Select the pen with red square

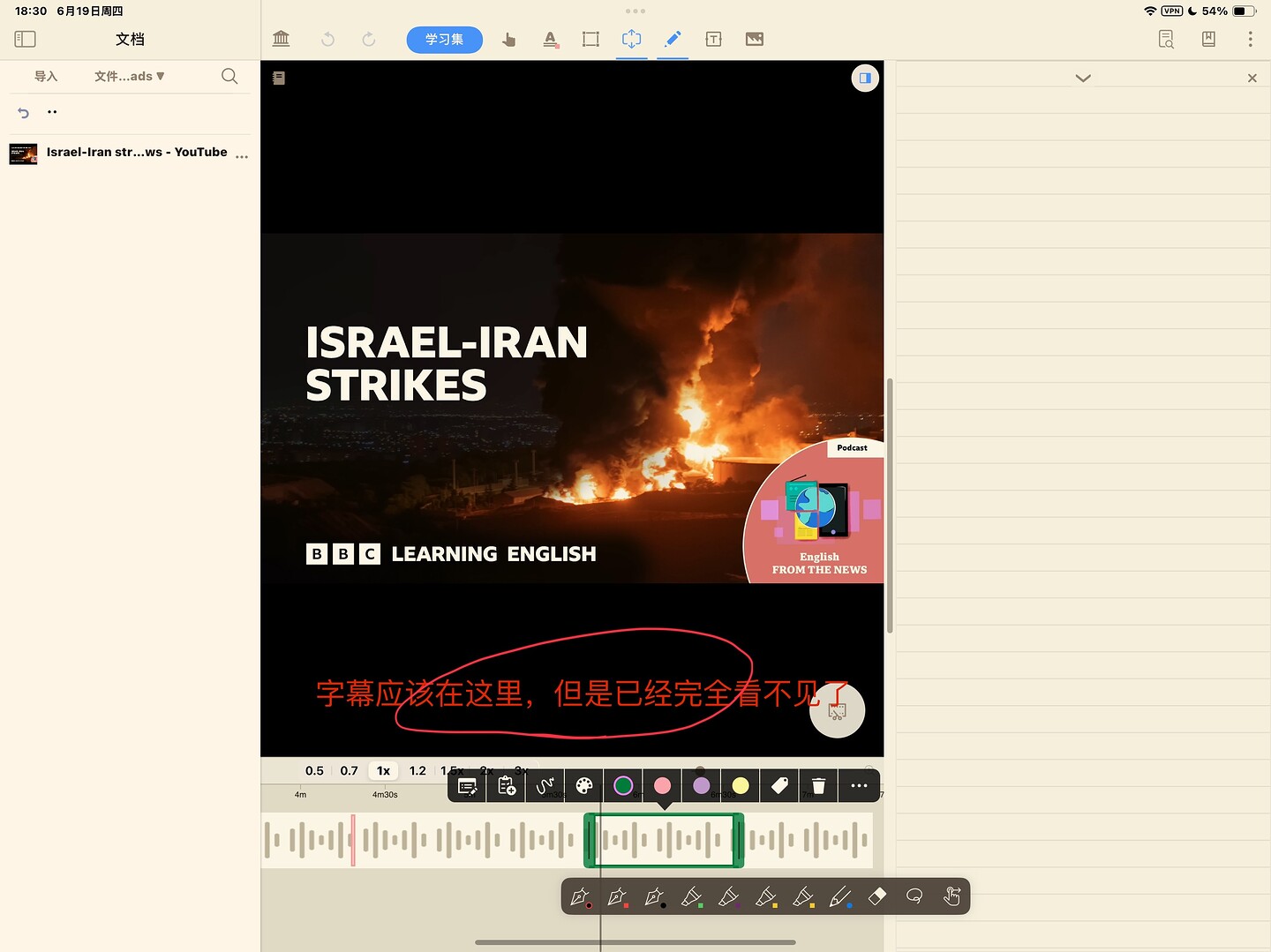click(x=617, y=896)
